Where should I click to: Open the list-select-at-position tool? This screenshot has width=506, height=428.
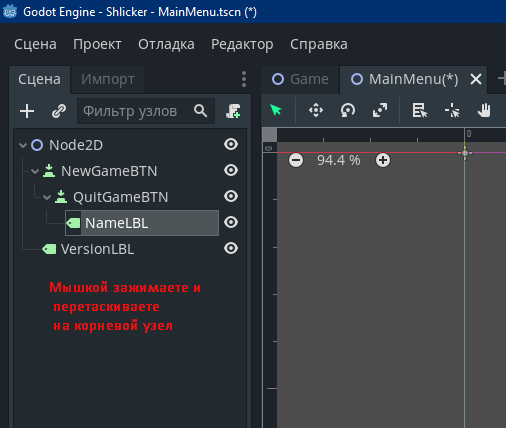coord(420,110)
